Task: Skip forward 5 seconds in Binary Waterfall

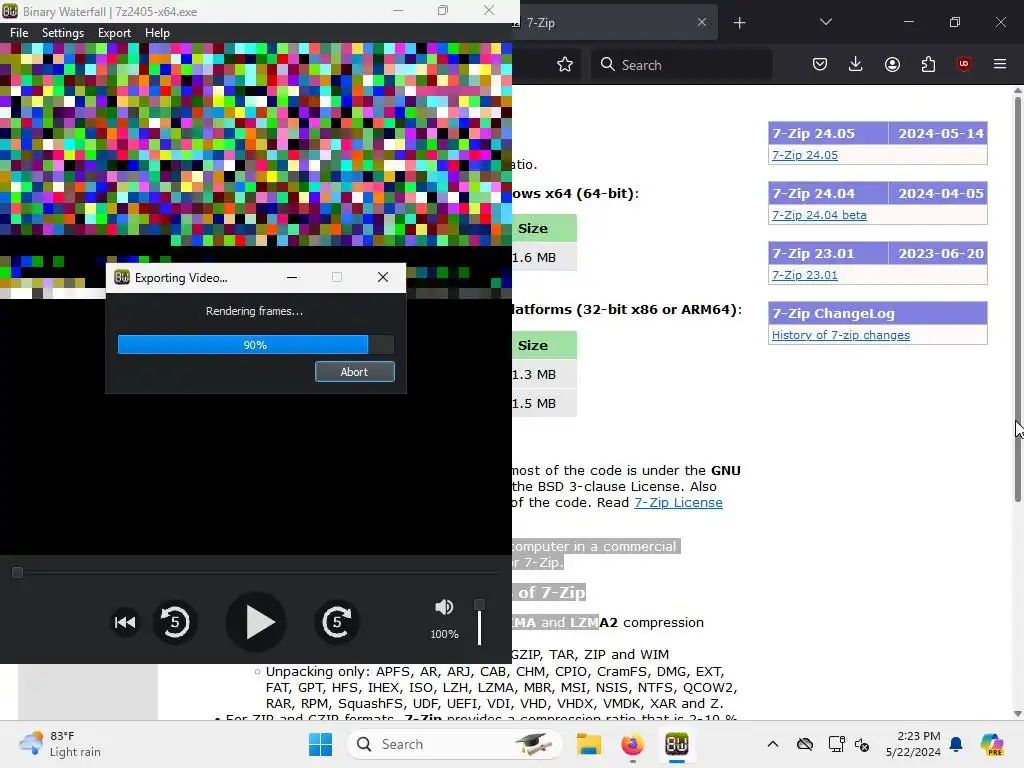Action: (337, 622)
